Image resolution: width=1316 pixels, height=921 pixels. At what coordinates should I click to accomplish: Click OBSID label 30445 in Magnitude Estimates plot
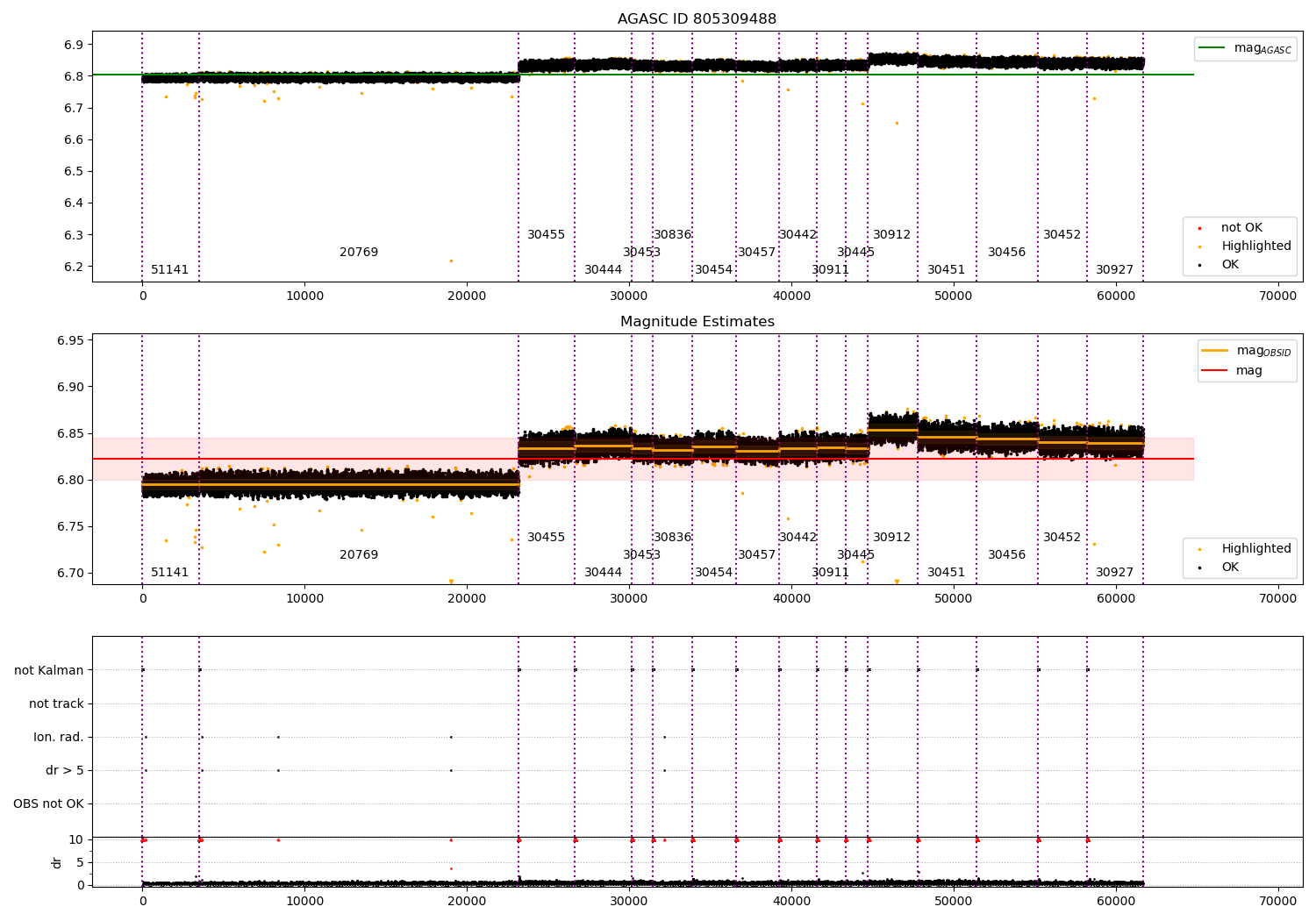[x=855, y=555]
